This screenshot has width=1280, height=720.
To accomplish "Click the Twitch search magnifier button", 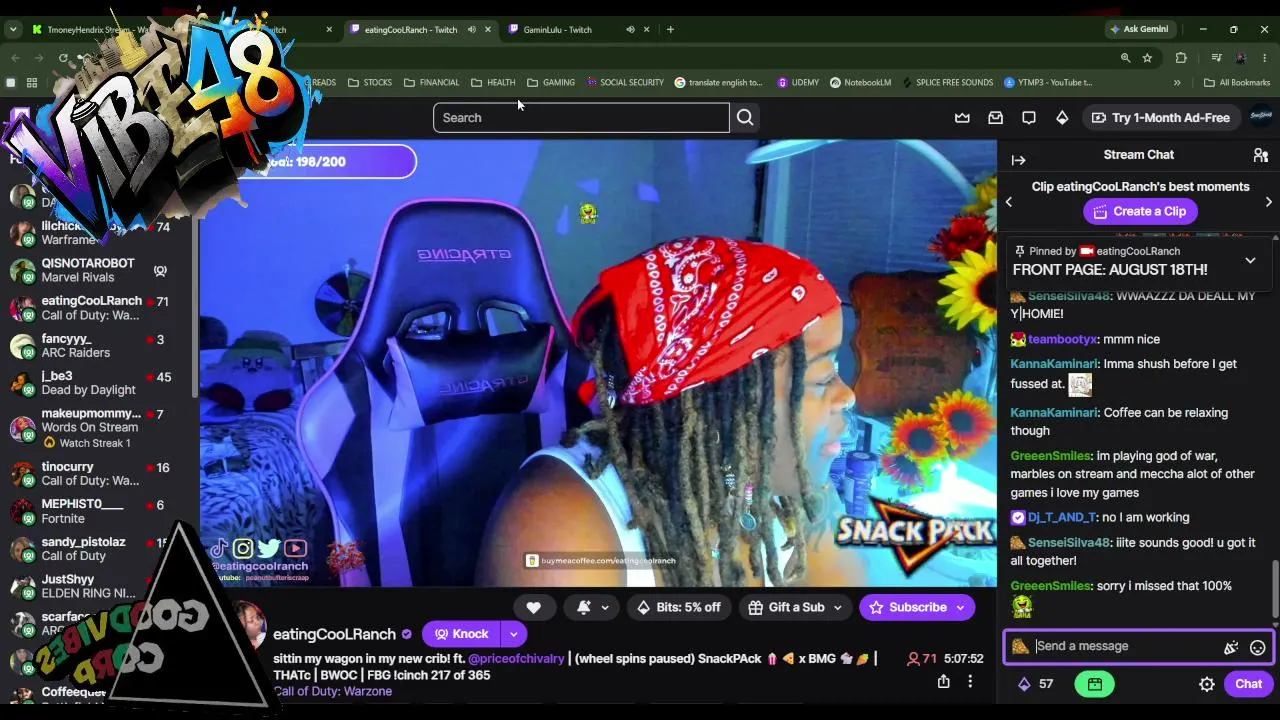I will coord(745,118).
